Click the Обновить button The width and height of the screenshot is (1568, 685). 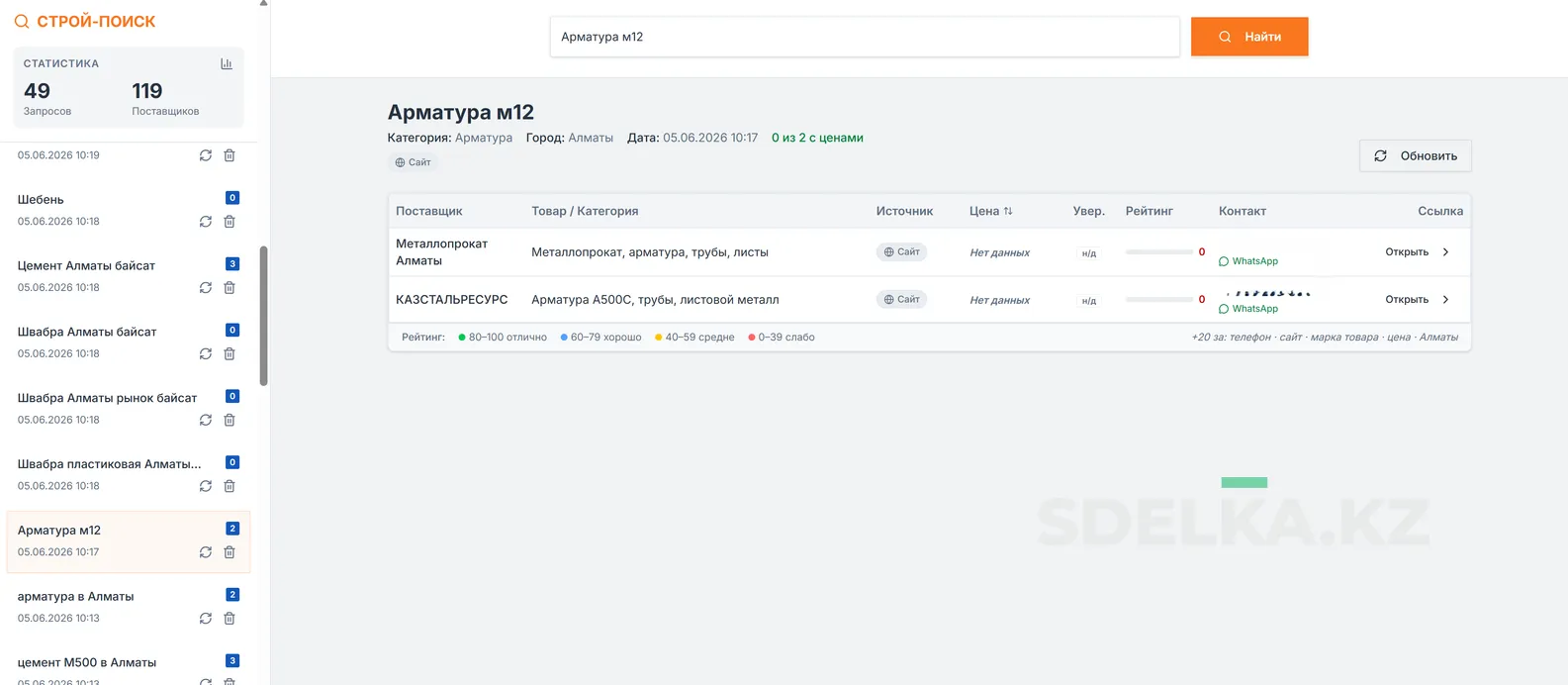(1416, 156)
